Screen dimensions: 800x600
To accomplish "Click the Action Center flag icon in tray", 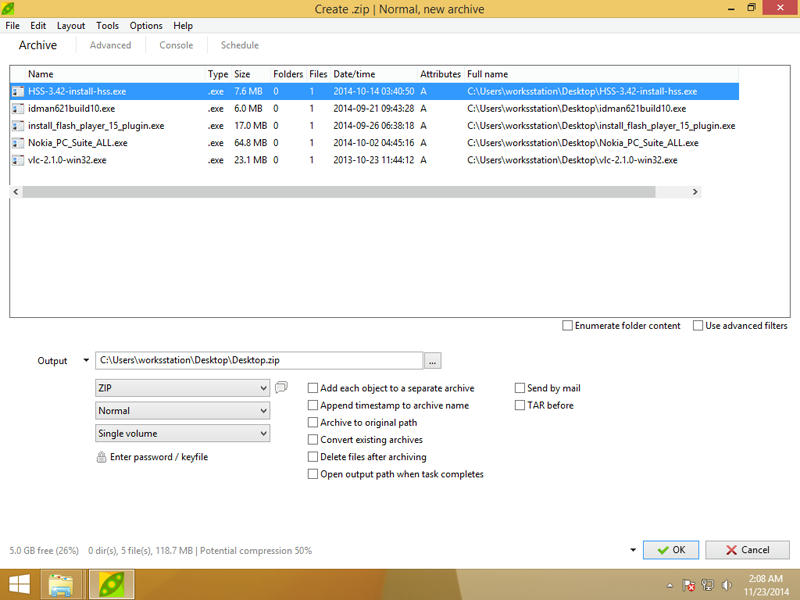I will (x=689, y=585).
